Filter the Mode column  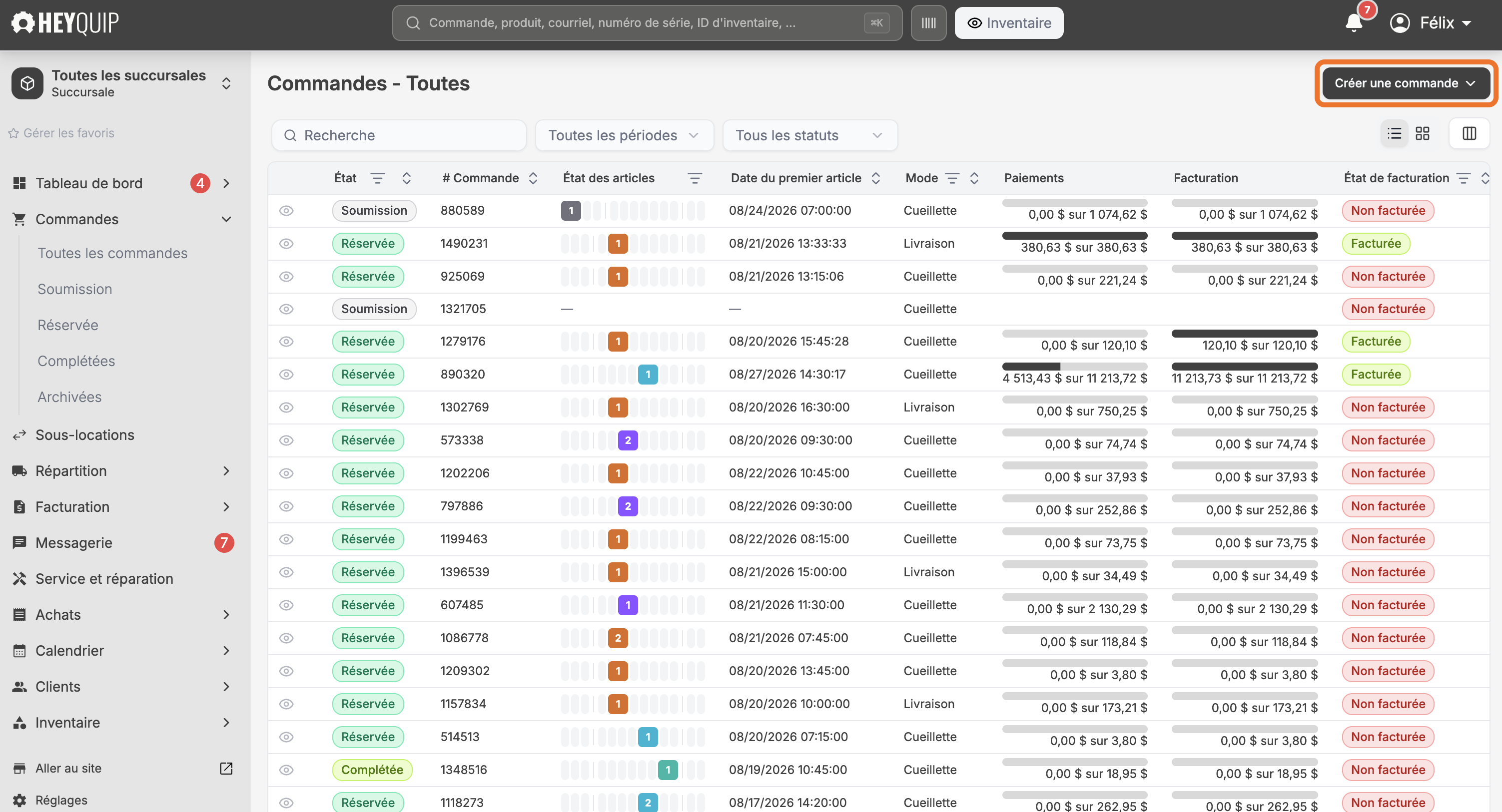[x=951, y=178]
